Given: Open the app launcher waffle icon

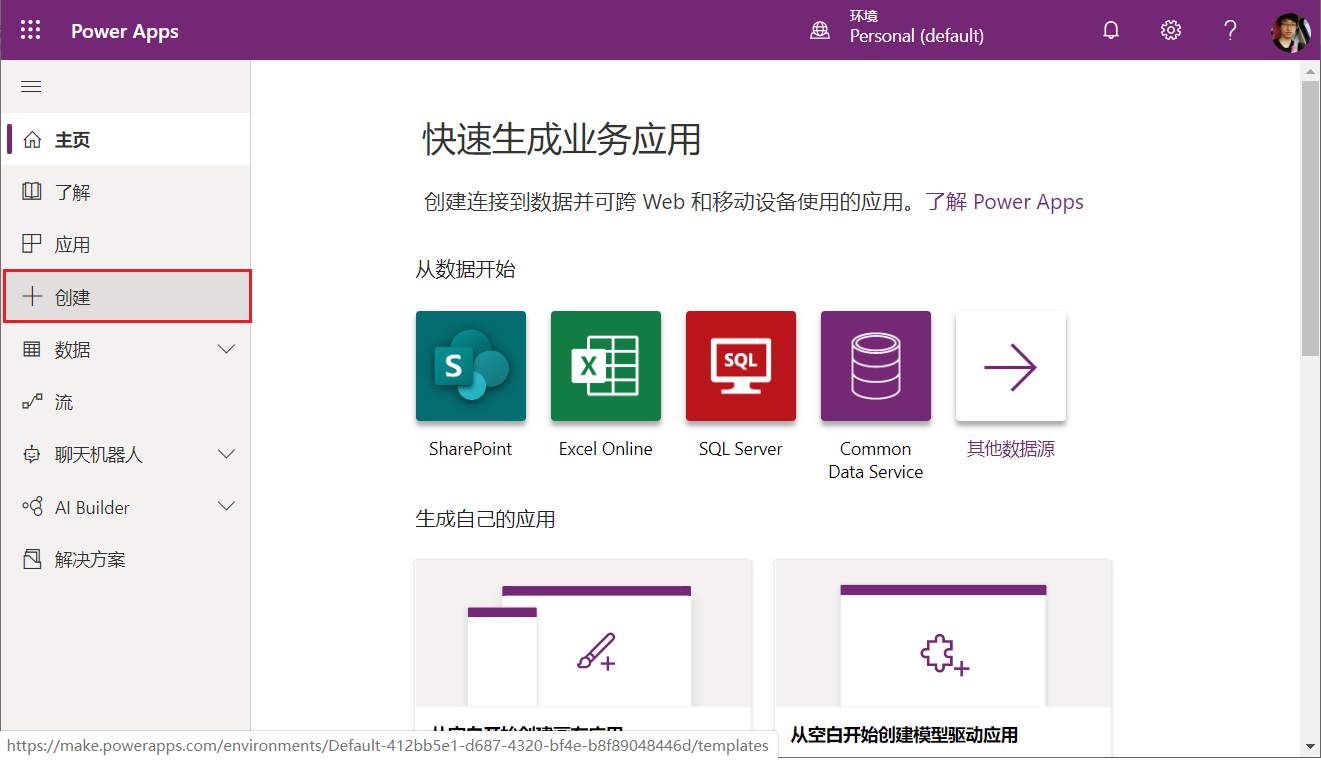Looking at the screenshot, I should coord(31,30).
